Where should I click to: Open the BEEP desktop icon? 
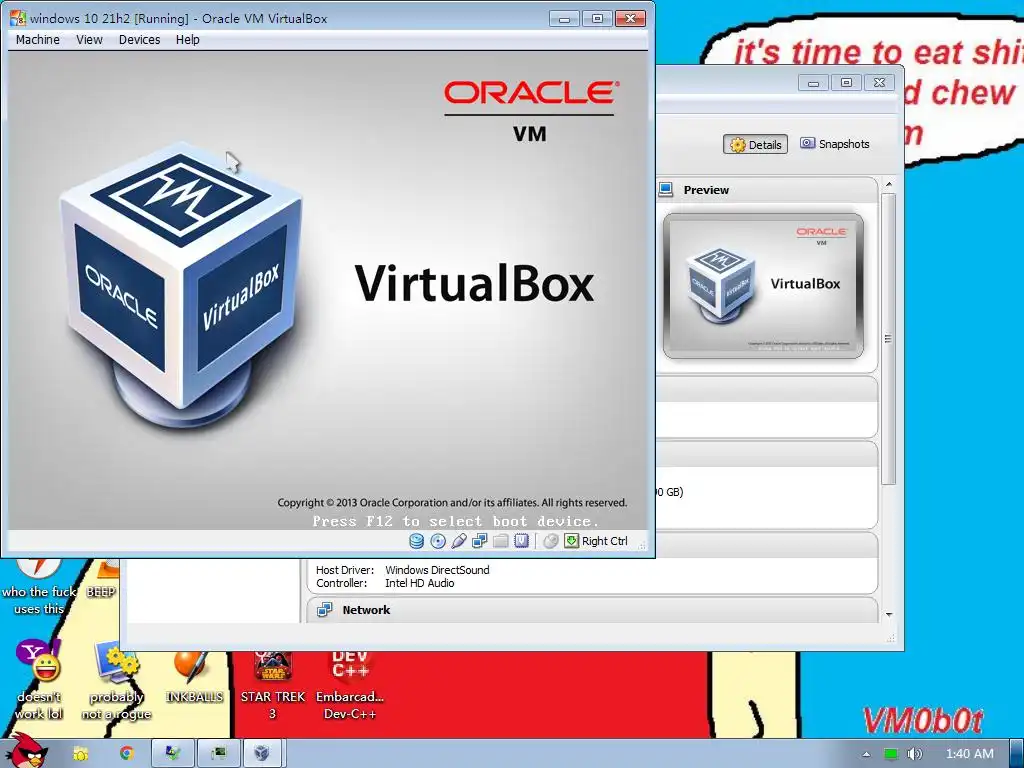click(x=102, y=580)
